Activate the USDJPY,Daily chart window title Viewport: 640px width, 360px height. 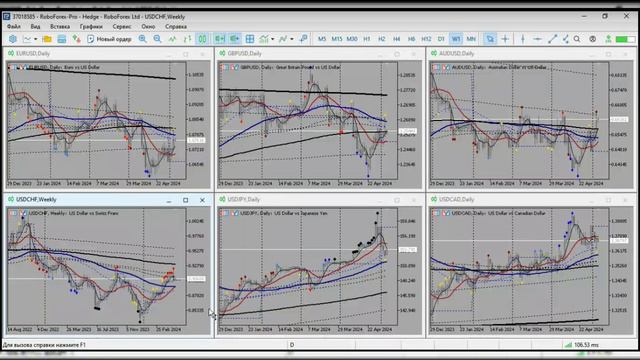click(x=244, y=200)
